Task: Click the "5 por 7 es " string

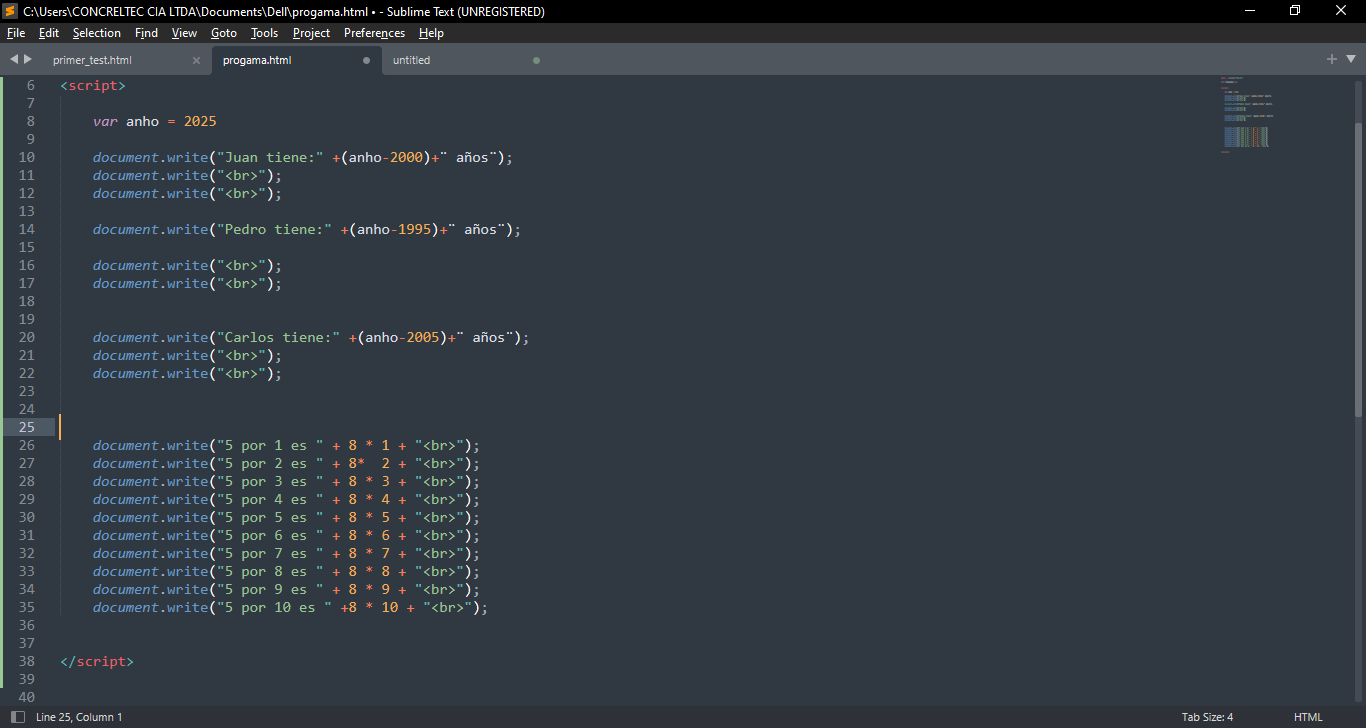Action: pos(270,553)
